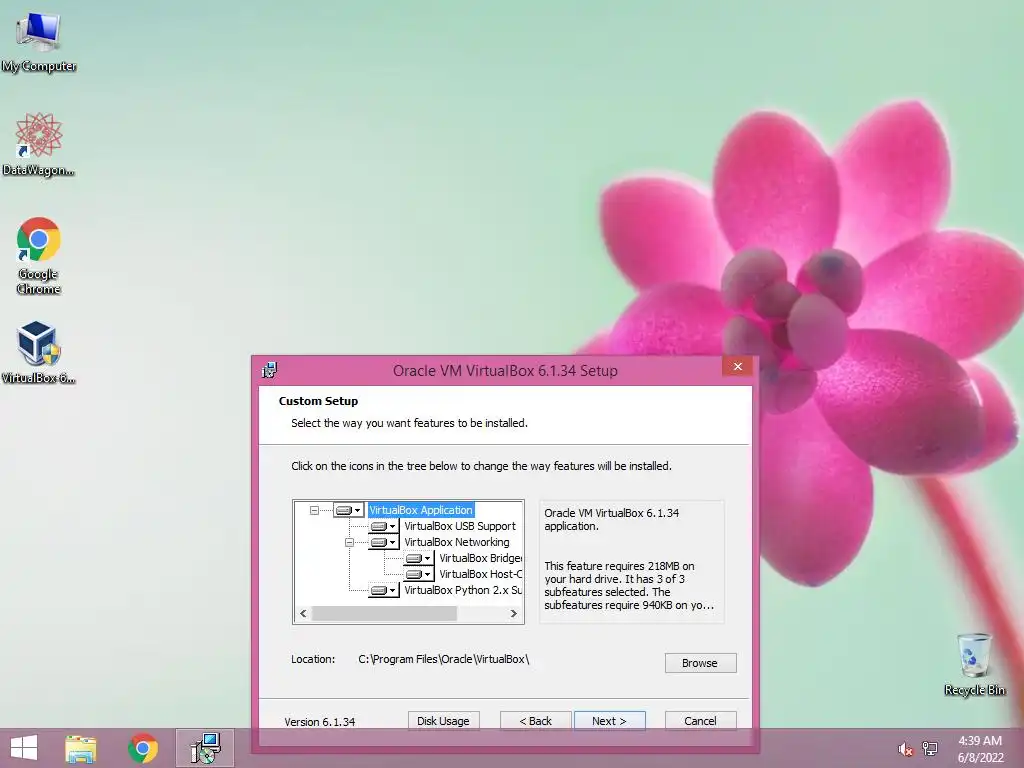Select the VirtualBox Application tree item
The width and height of the screenshot is (1024, 768).
[x=421, y=510]
